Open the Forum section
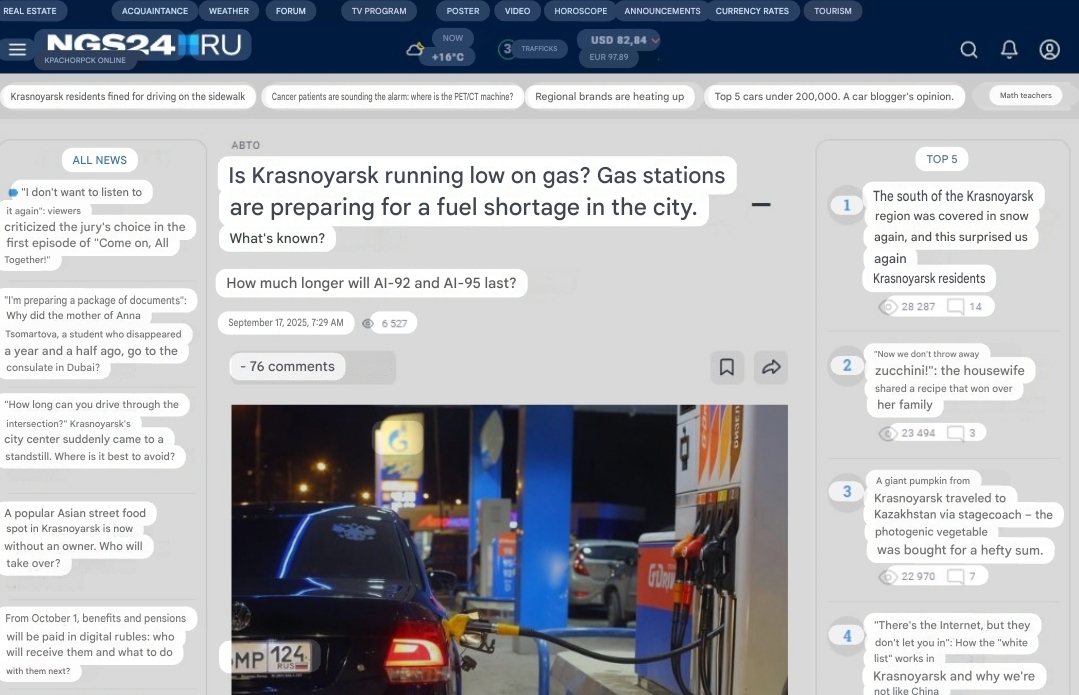 (x=291, y=11)
